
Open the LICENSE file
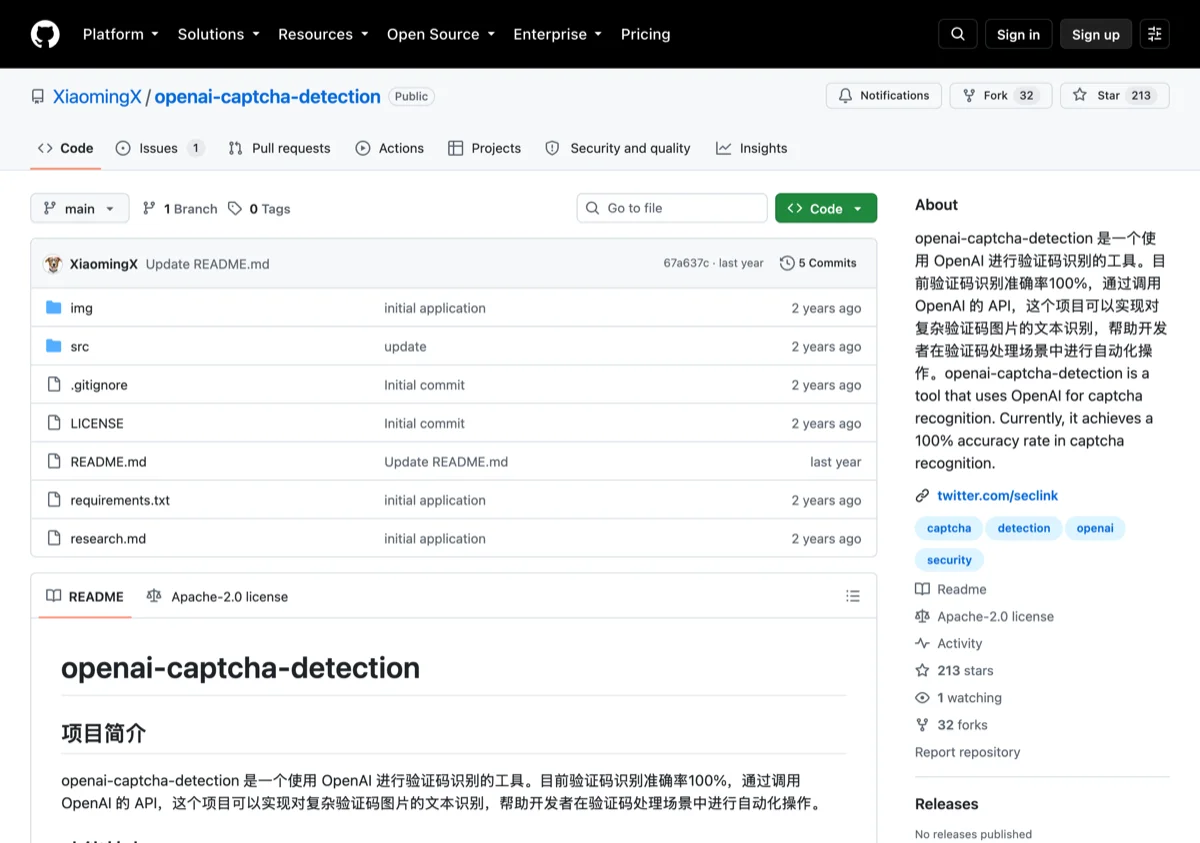point(97,423)
